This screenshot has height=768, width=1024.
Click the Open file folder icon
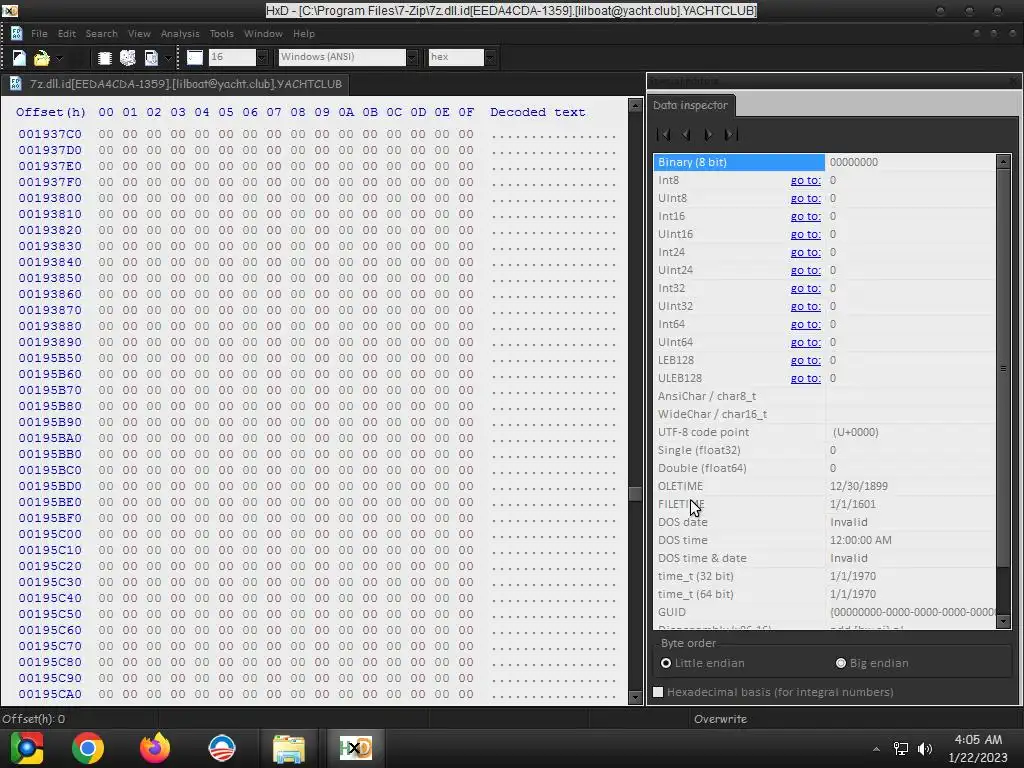pos(41,58)
